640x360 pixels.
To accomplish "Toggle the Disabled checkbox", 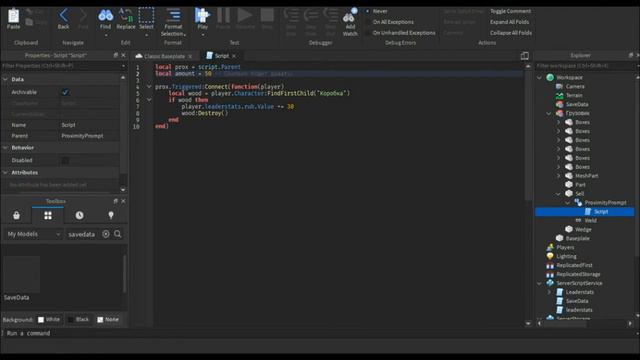I will pos(65,160).
